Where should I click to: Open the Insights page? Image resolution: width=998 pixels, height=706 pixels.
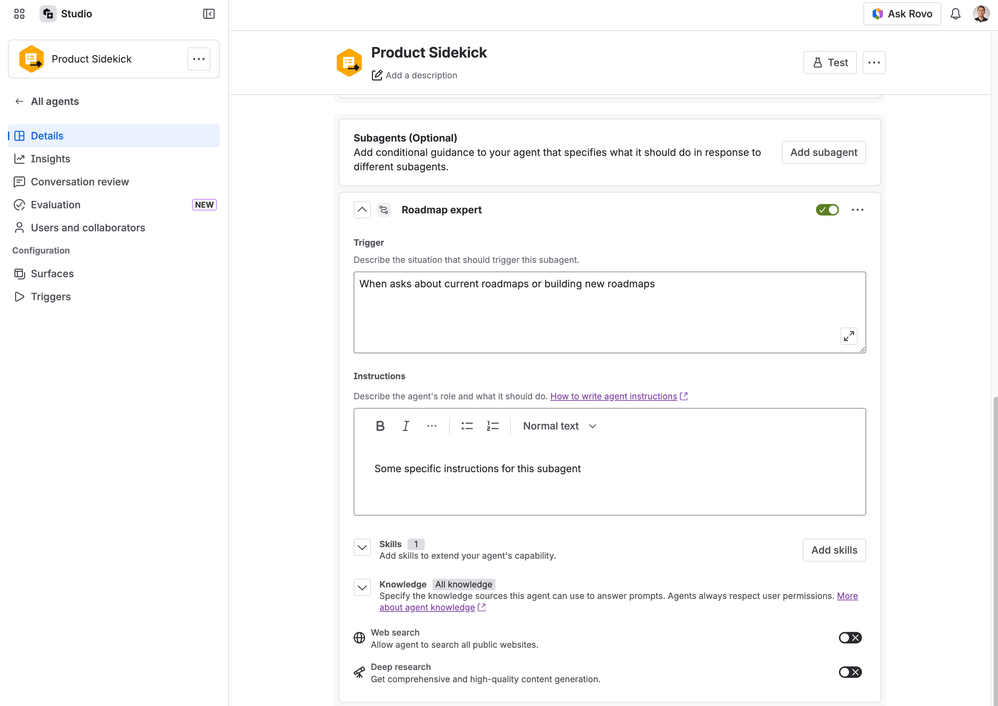(114, 159)
